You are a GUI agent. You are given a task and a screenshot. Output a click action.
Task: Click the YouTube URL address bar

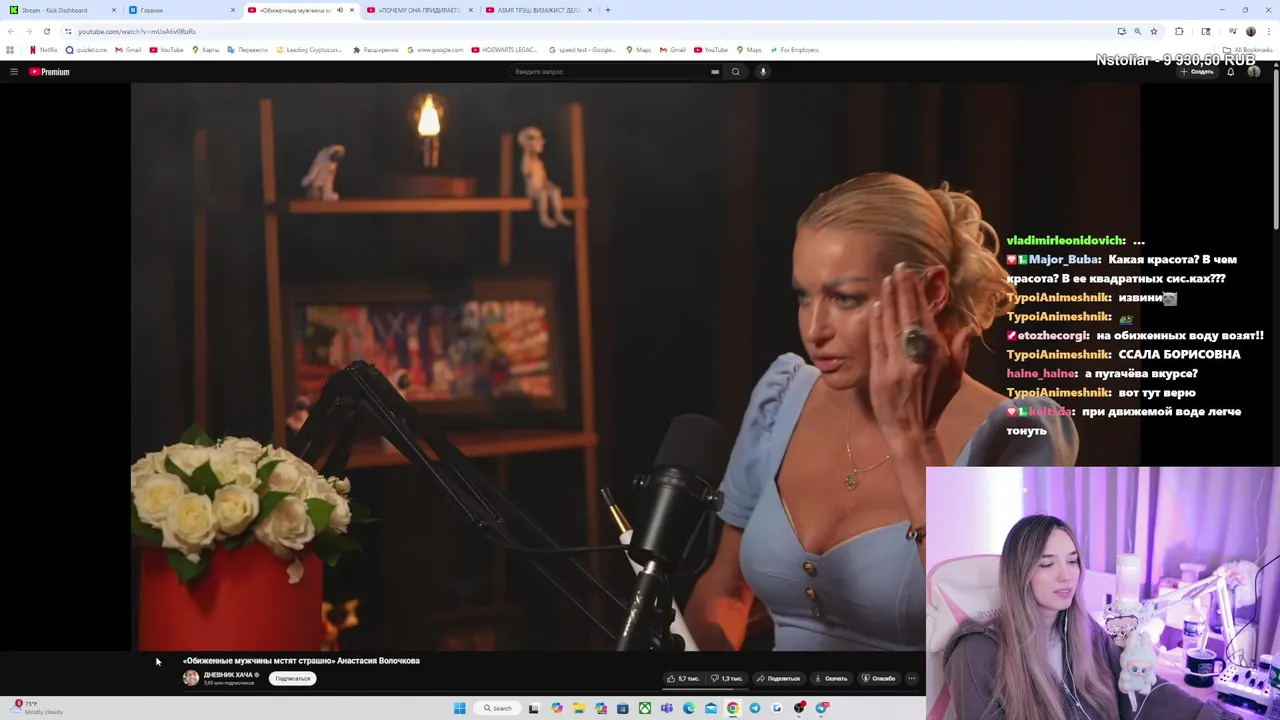click(x=590, y=31)
